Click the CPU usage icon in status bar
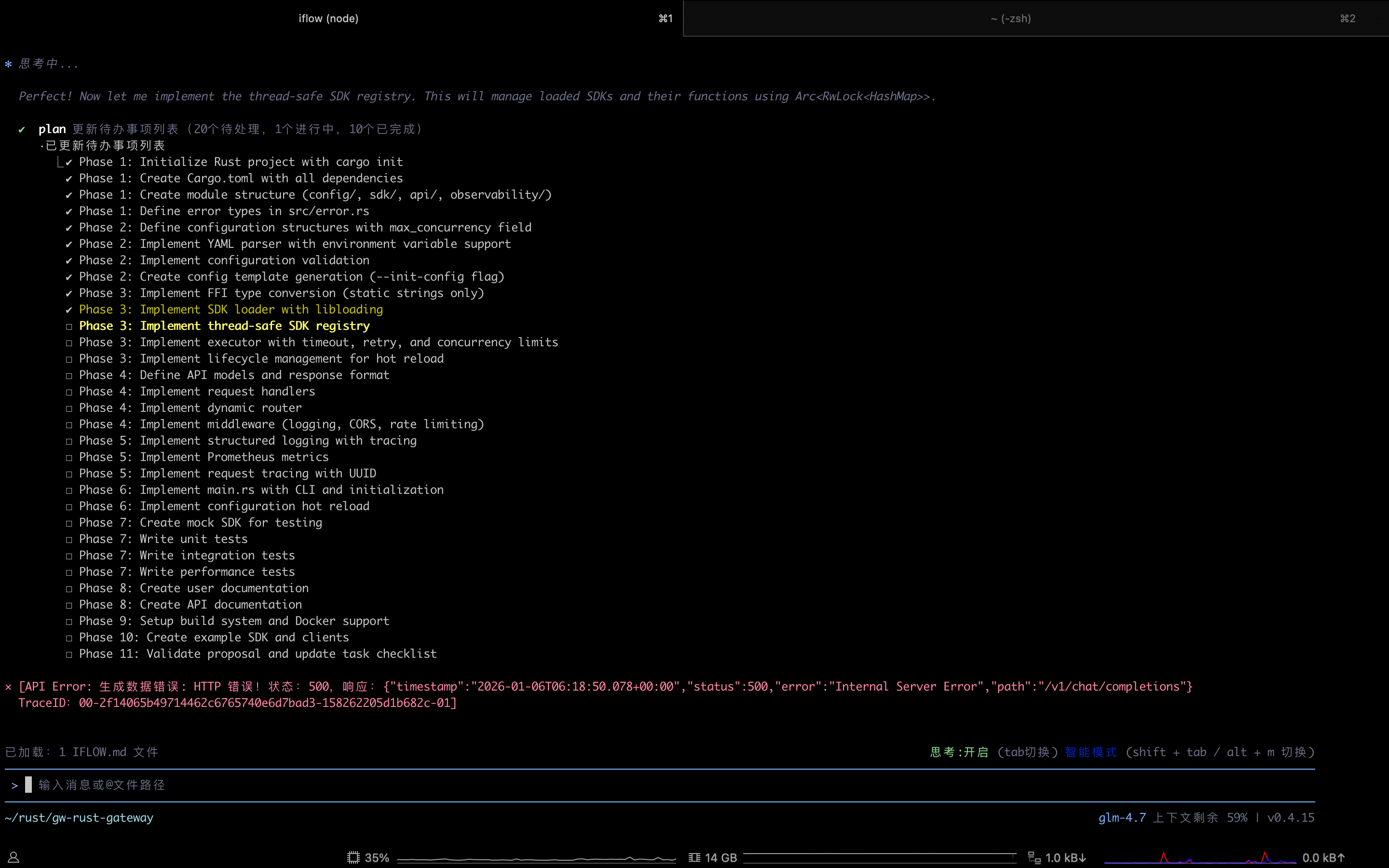The height and width of the screenshot is (868, 1389). click(353, 857)
